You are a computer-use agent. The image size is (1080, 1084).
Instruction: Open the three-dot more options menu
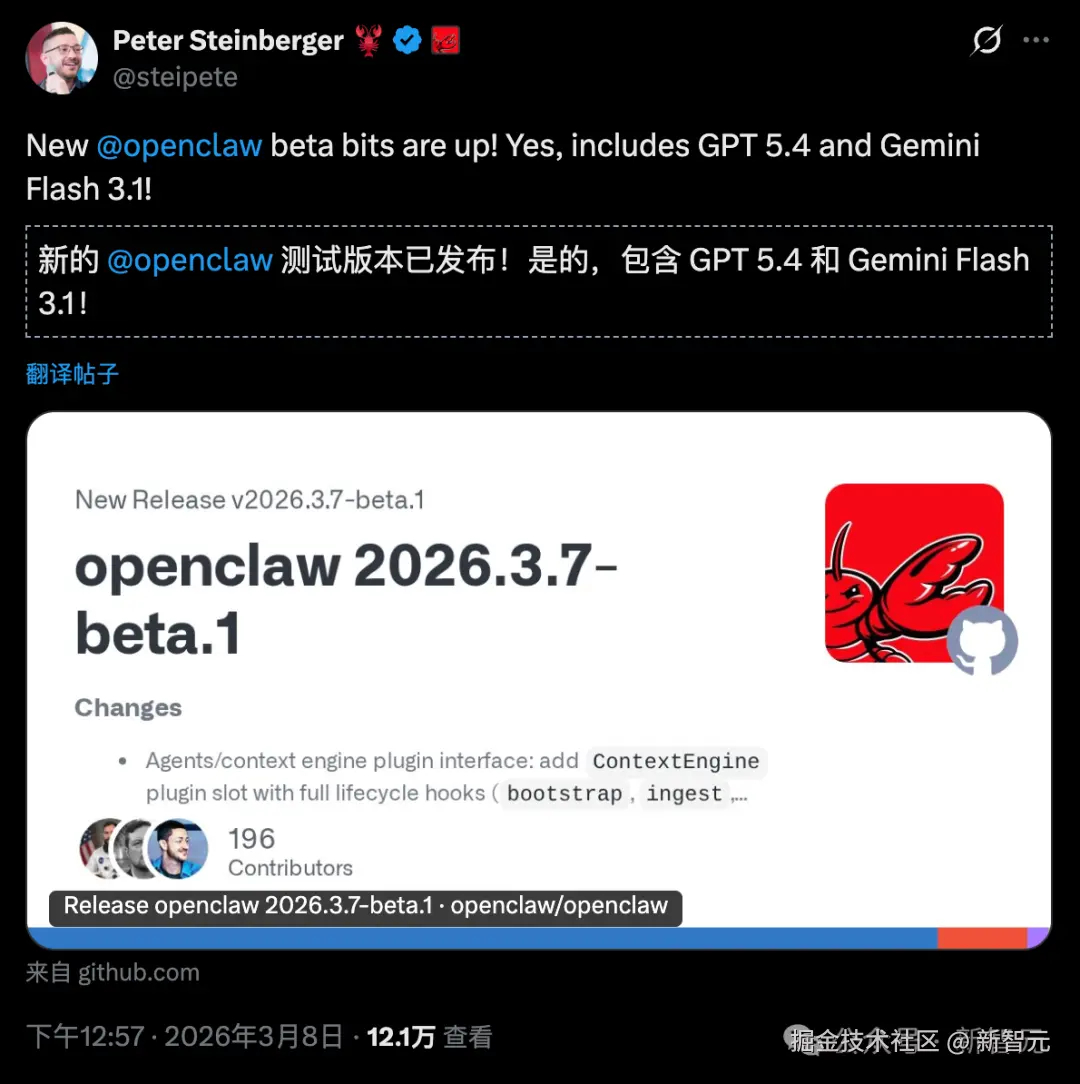(1036, 40)
